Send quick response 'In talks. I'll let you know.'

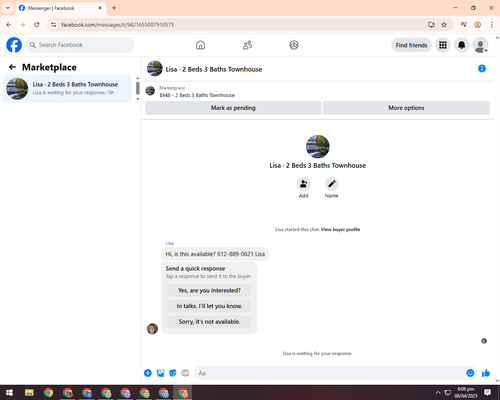(209, 306)
